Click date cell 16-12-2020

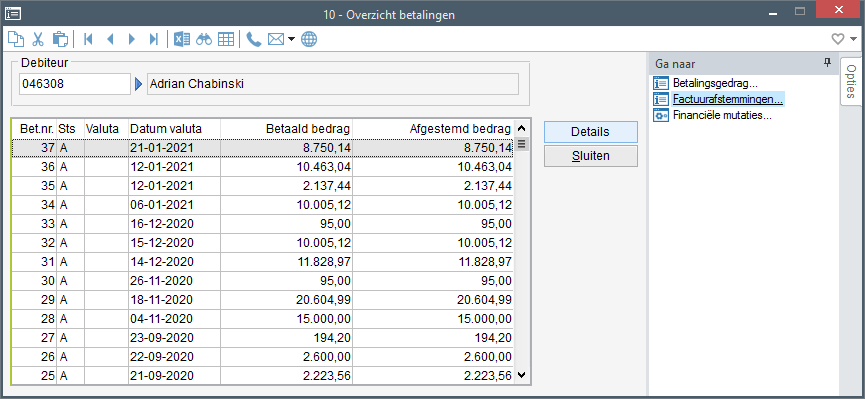174,224
